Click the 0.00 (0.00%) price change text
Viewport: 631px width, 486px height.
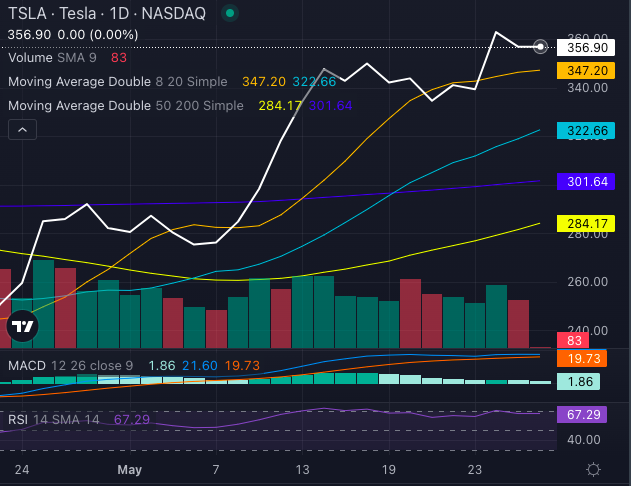pyautogui.click(x=98, y=35)
